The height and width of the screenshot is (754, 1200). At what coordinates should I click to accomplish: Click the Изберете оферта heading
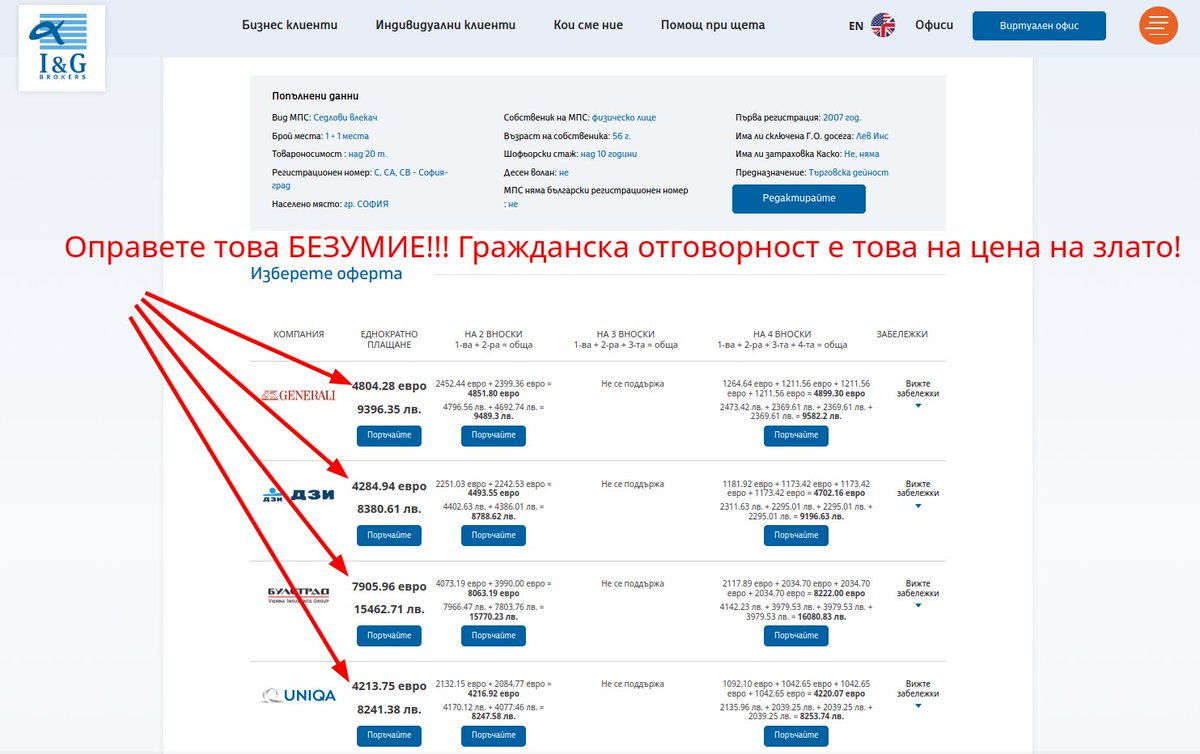pos(326,274)
